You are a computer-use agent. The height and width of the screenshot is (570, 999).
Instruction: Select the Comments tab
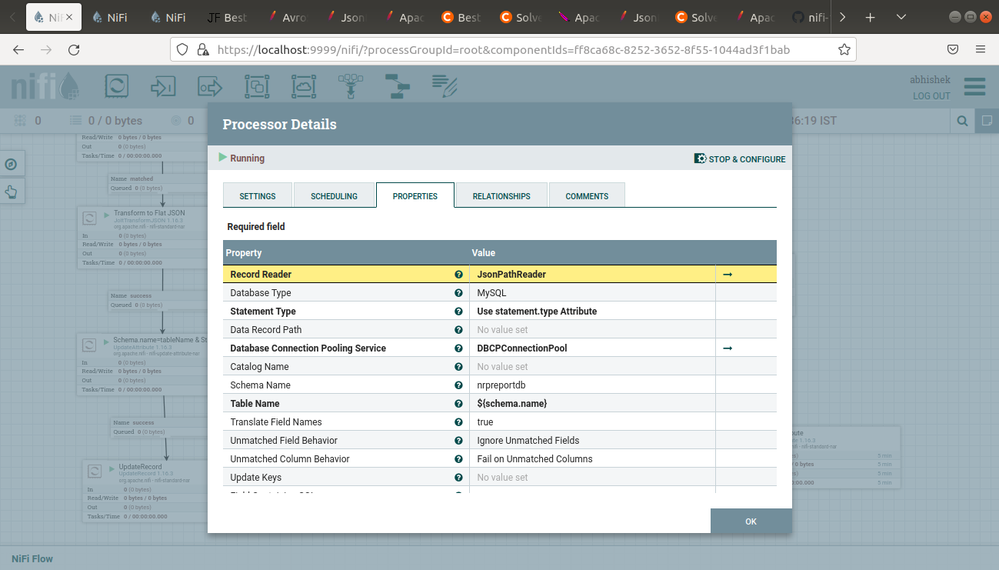pos(587,196)
